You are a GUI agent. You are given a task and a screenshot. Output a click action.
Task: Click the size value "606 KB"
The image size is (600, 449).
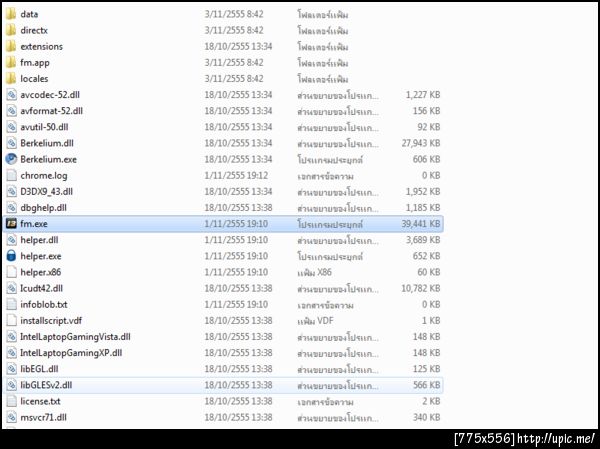click(427, 159)
